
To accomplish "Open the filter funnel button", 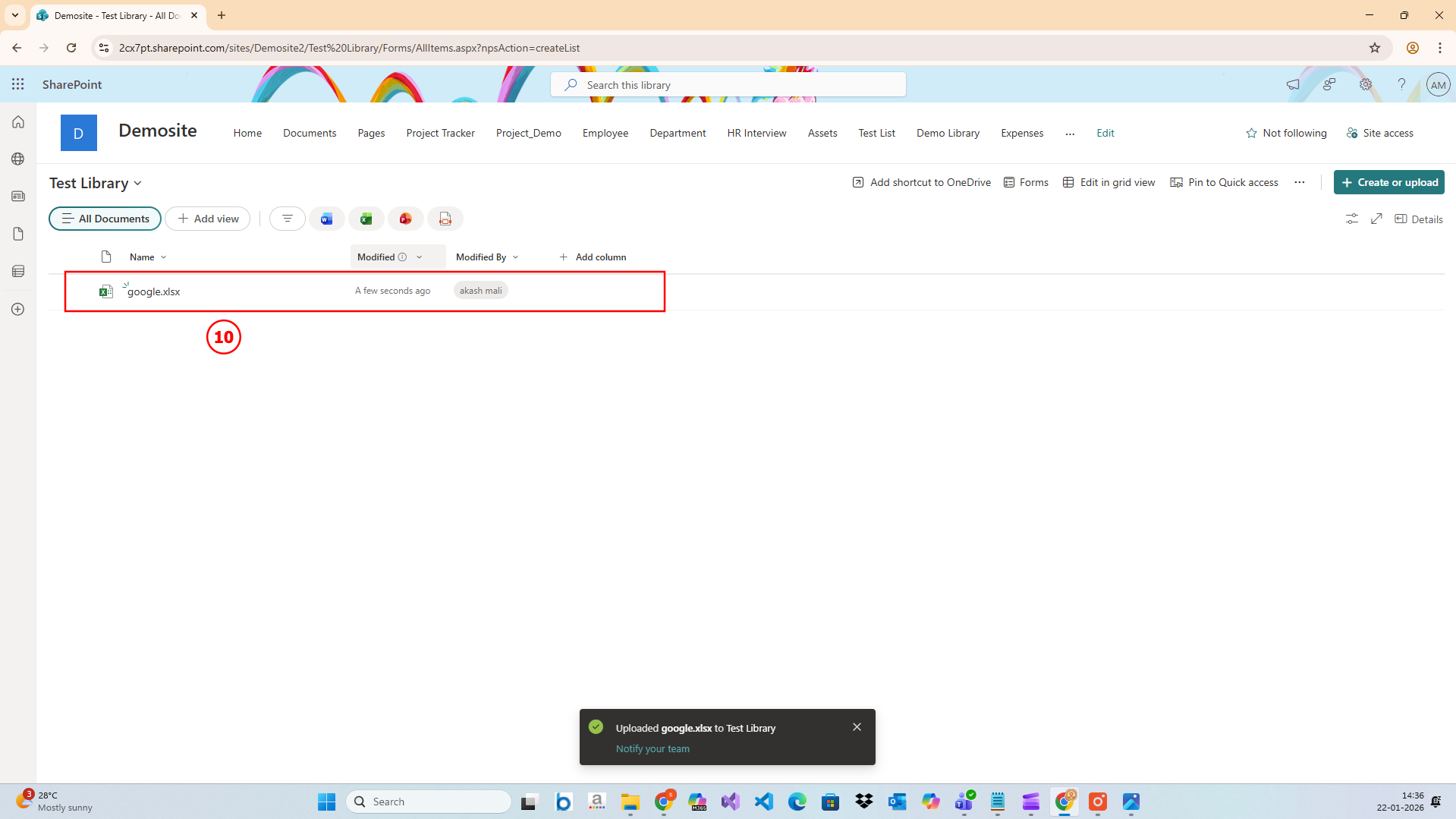I will (x=288, y=219).
